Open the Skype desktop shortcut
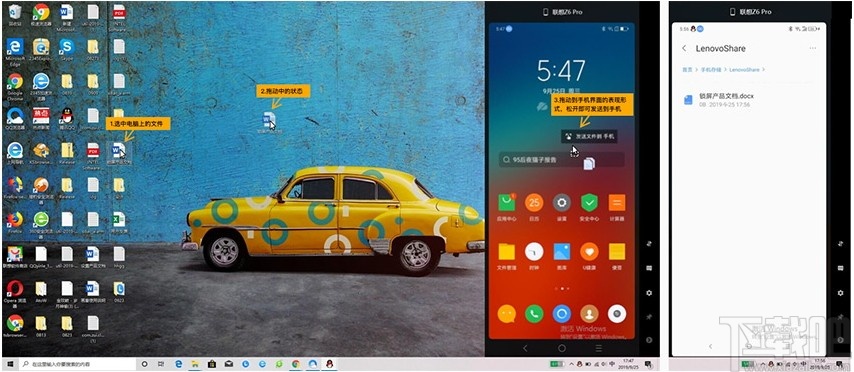 click(67, 50)
